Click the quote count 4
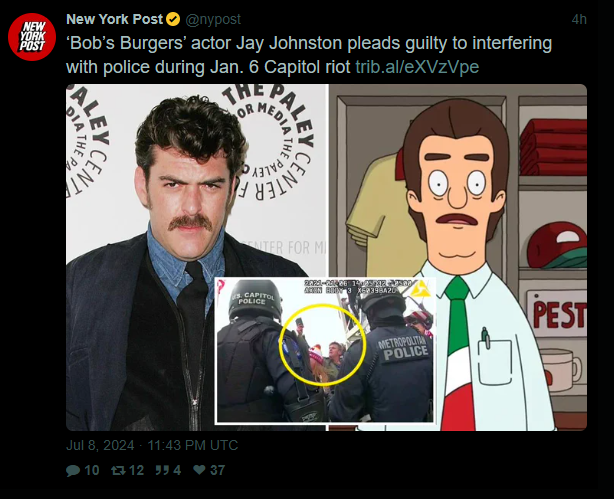The width and height of the screenshot is (614, 499). coord(177,470)
